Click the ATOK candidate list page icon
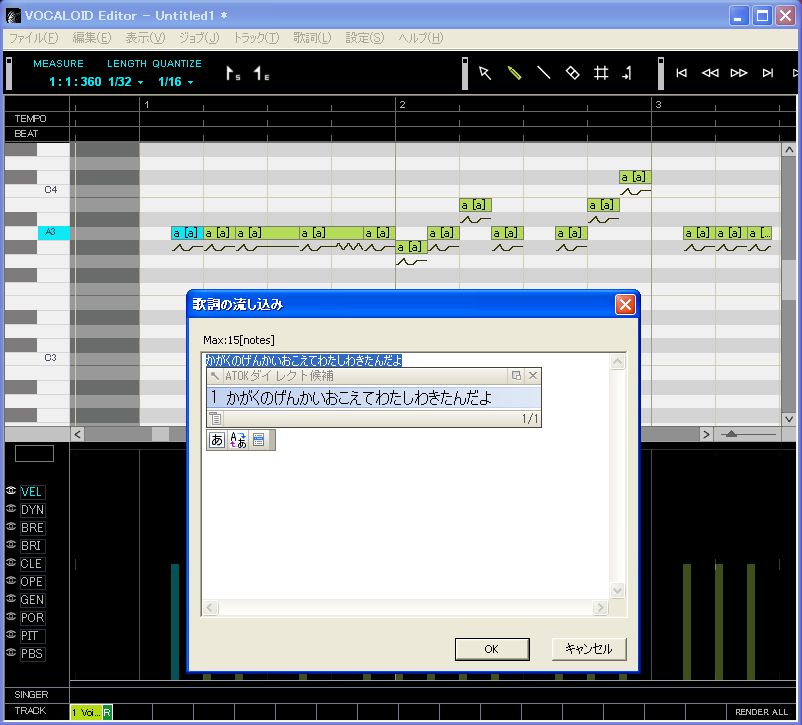The image size is (802, 725). point(215,419)
